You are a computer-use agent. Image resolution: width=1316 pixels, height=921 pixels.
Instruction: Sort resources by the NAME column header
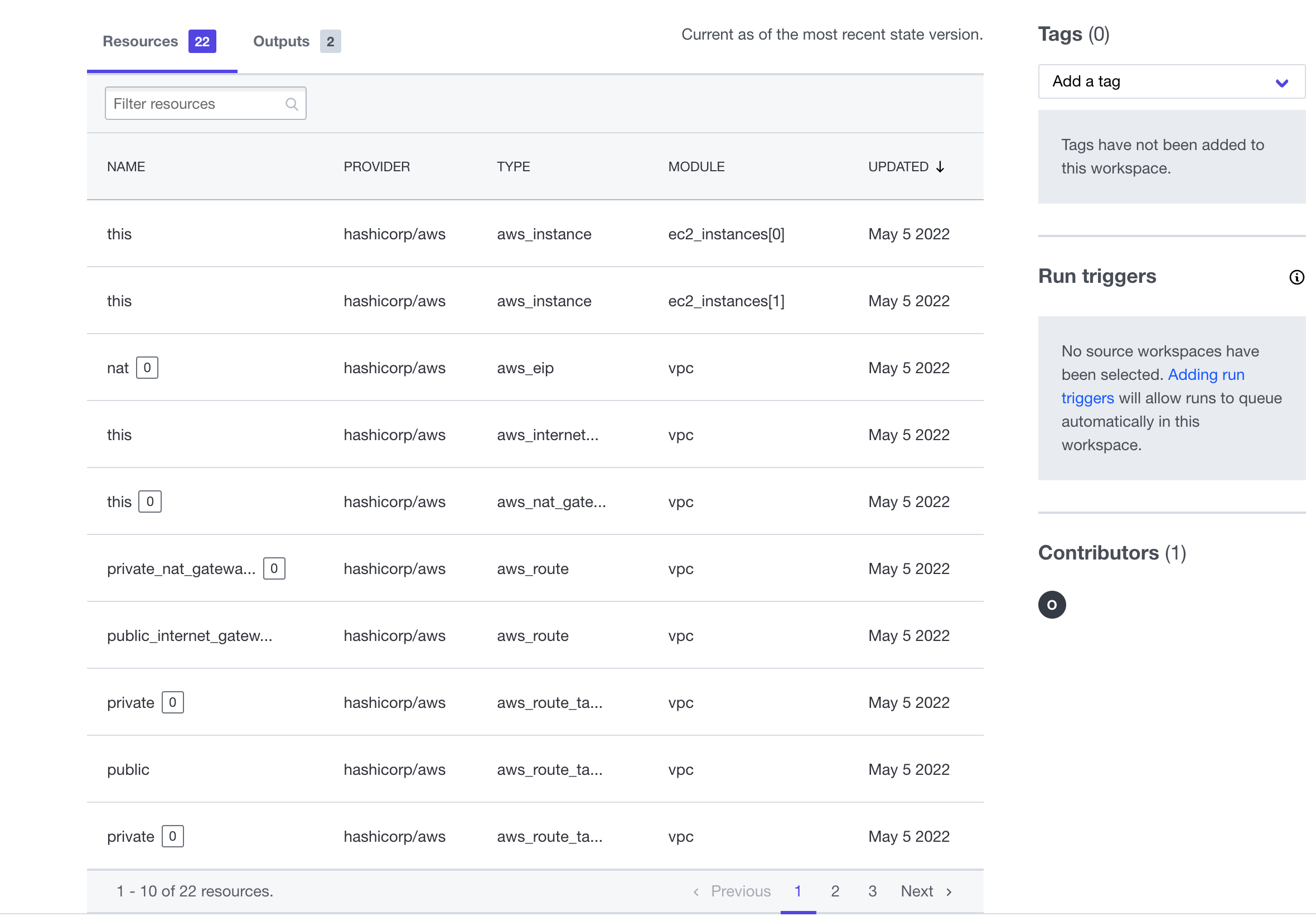click(126, 167)
